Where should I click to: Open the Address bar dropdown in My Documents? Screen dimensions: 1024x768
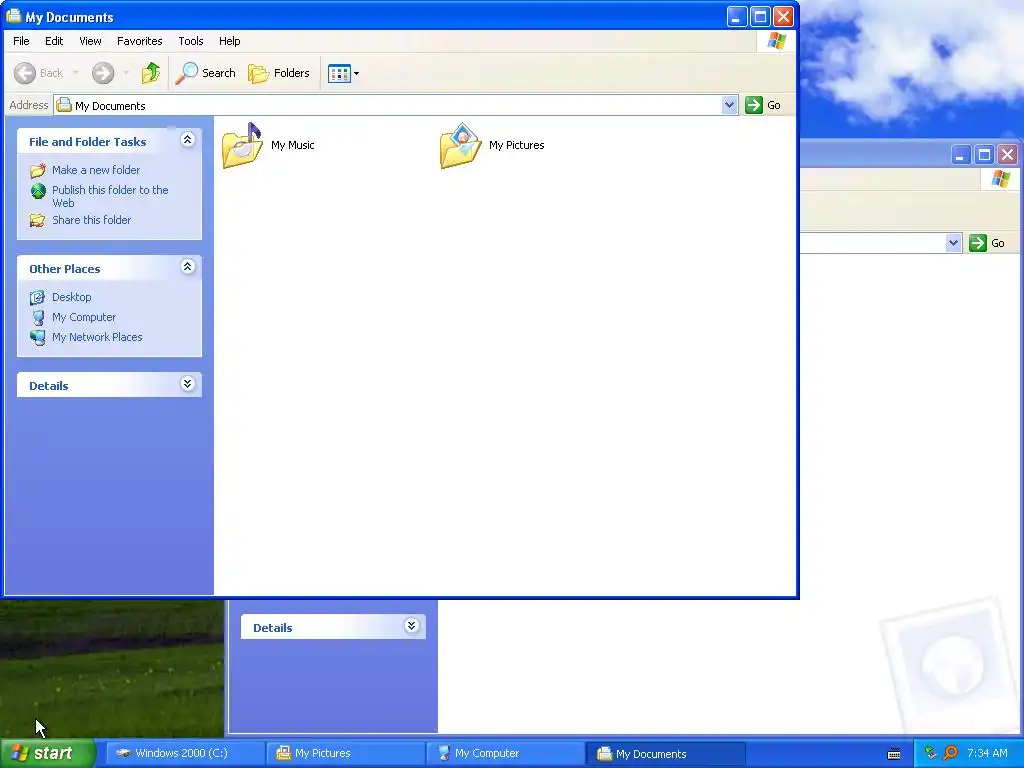[729, 105]
